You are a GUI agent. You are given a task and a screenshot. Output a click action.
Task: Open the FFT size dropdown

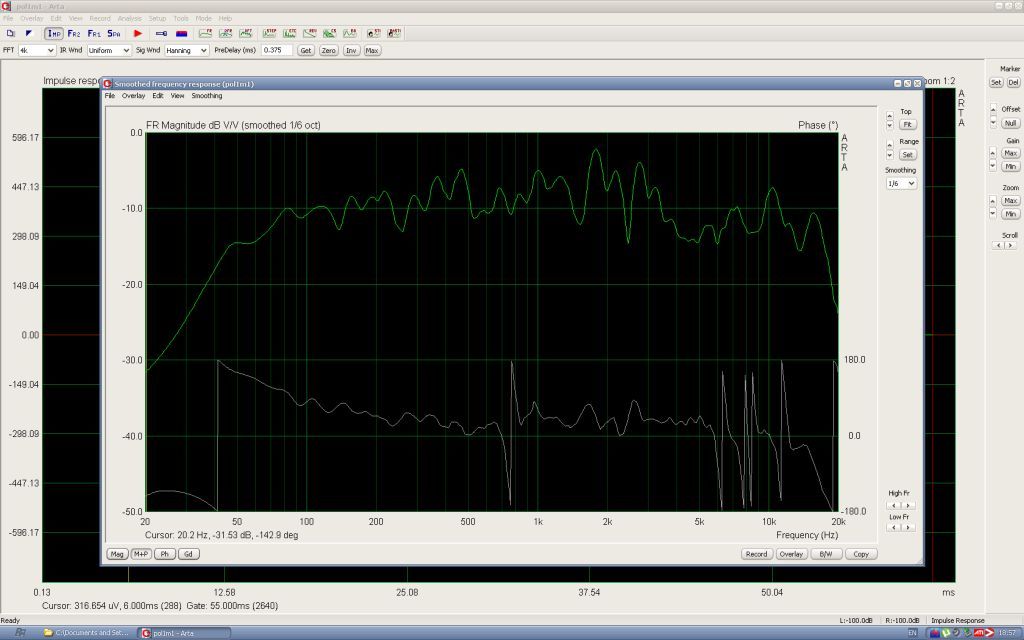click(x=36, y=50)
